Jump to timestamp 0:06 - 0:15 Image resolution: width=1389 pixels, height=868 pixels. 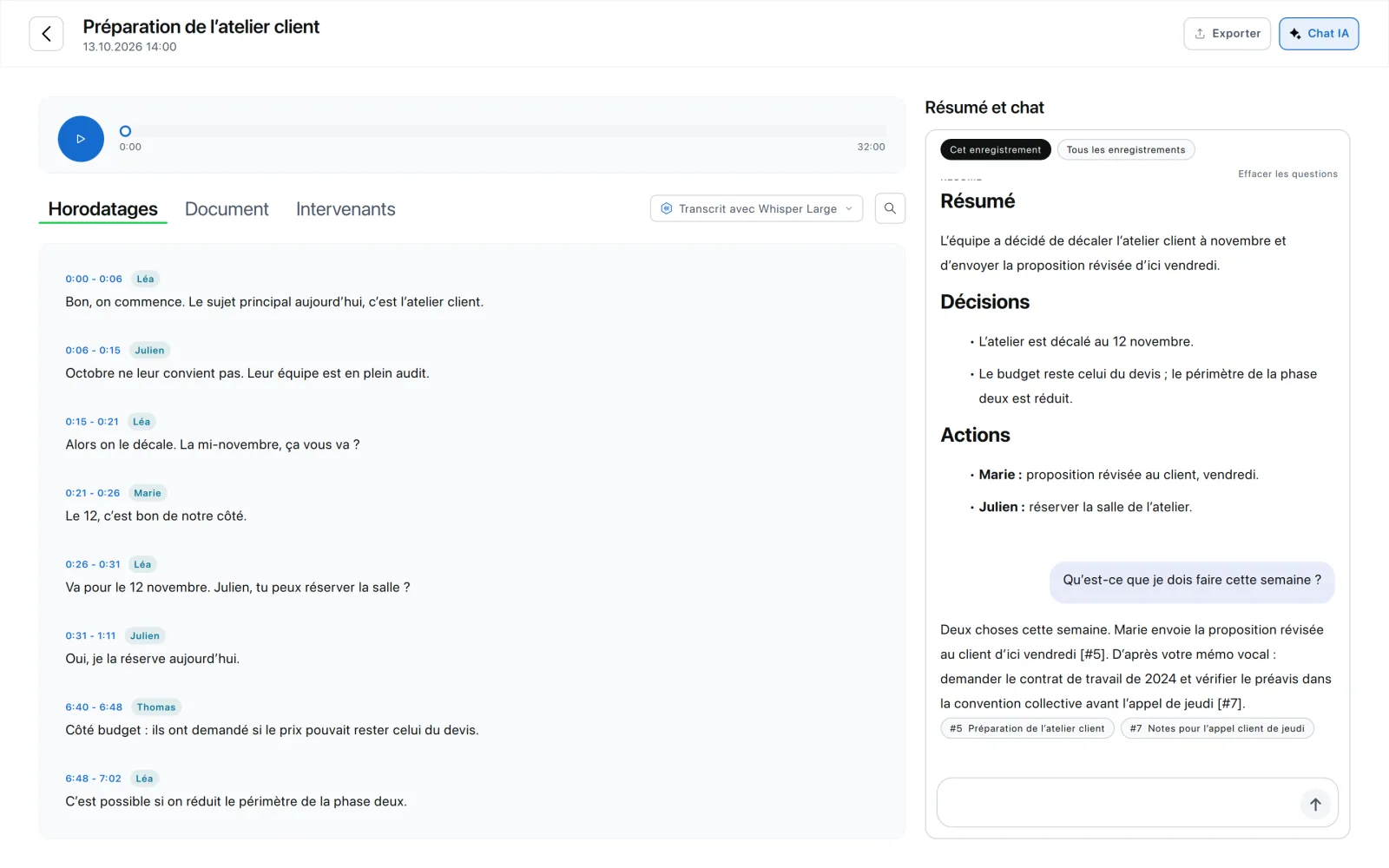click(93, 351)
